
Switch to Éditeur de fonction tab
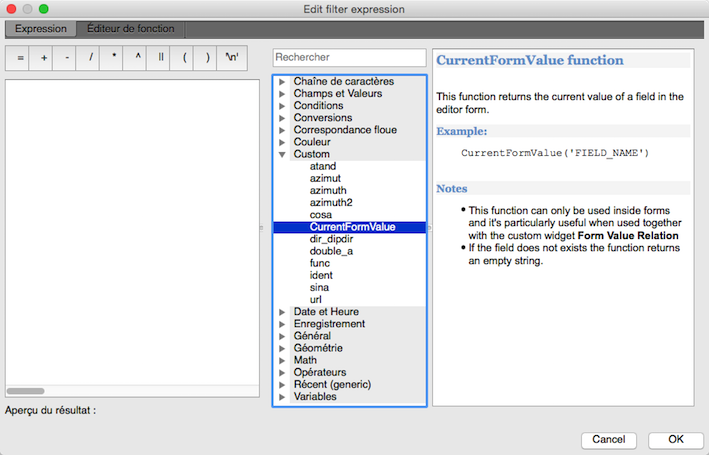tap(130, 29)
